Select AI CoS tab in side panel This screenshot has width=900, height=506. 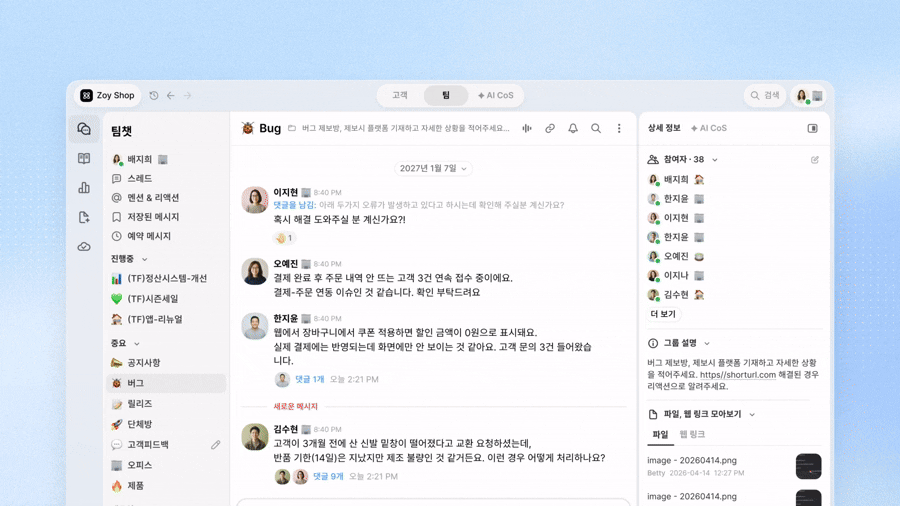point(709,128)
